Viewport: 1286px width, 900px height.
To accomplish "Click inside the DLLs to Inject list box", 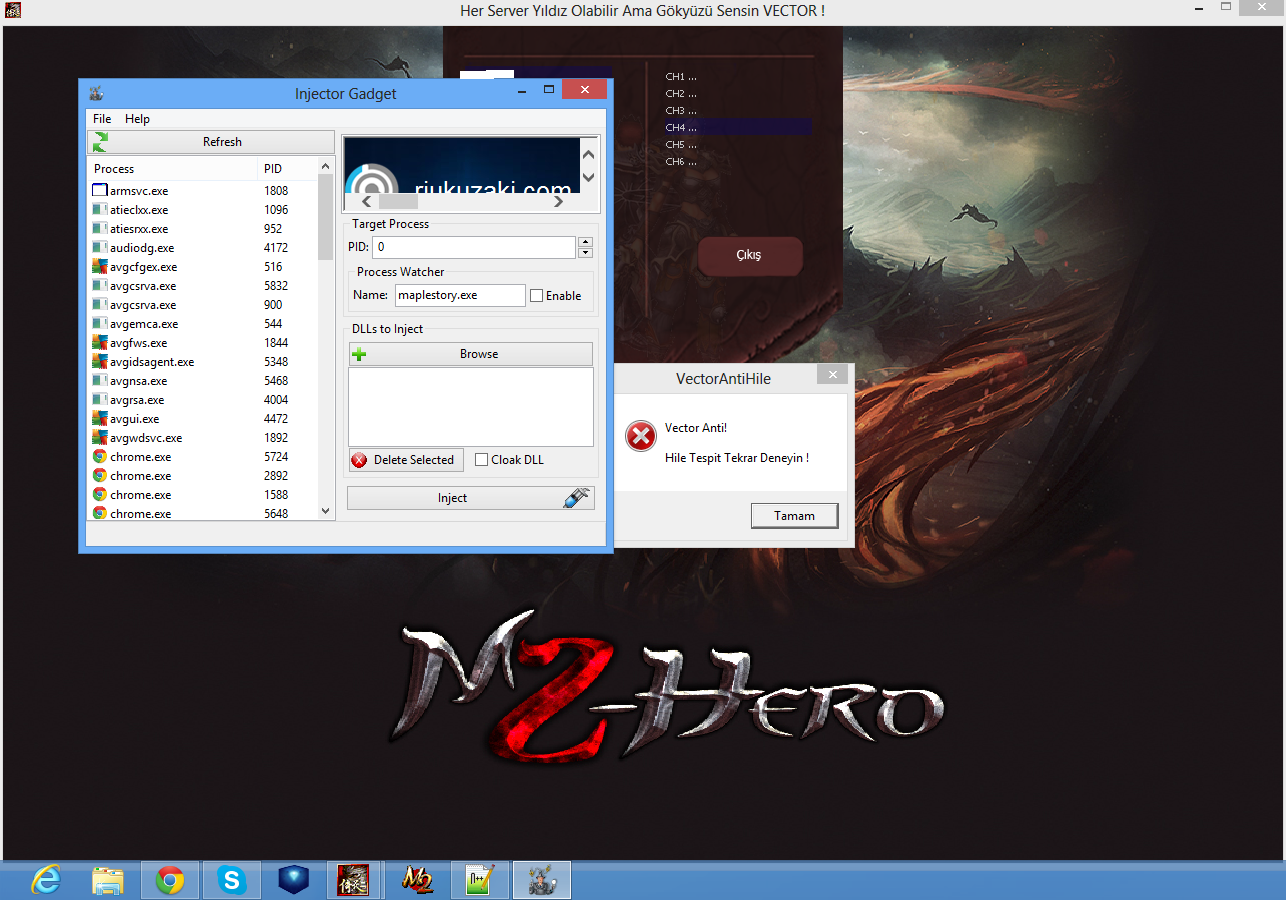I will (x=470, y=407).
